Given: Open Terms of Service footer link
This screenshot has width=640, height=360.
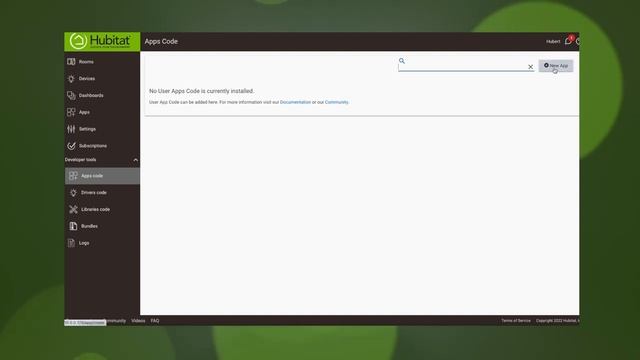Looking at the screenshot, I should tap(516, 321).
